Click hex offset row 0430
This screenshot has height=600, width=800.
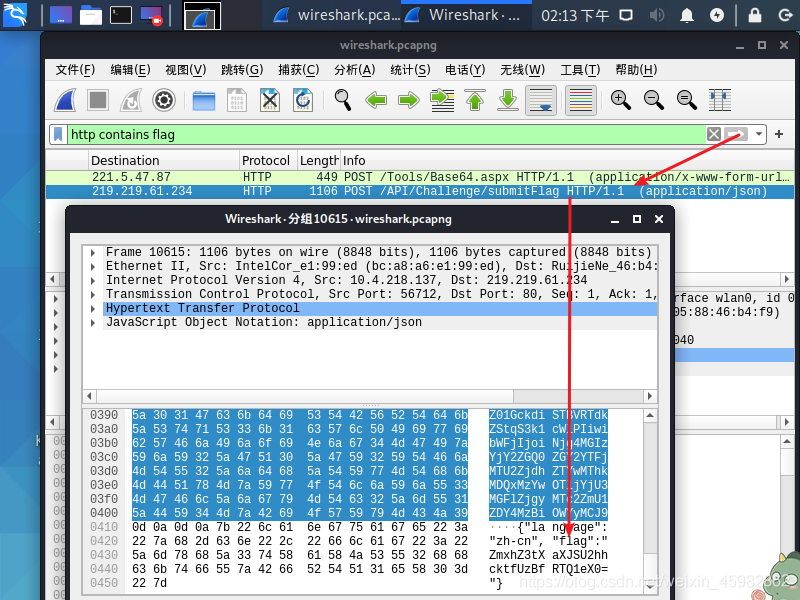(x=104, y=555)
